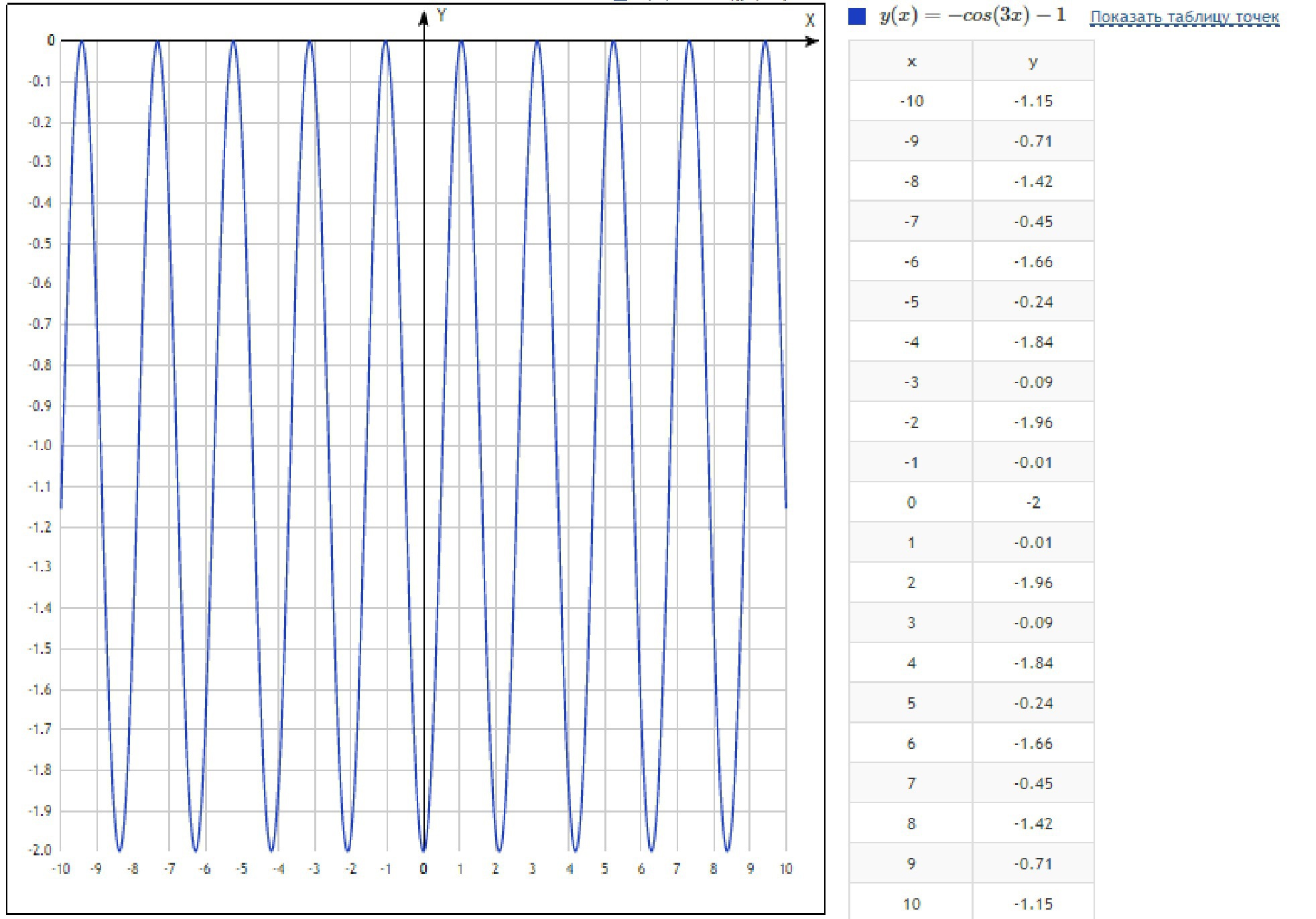Click the y(x) = −cos(3x) − 1 formula

click(972, 16)
